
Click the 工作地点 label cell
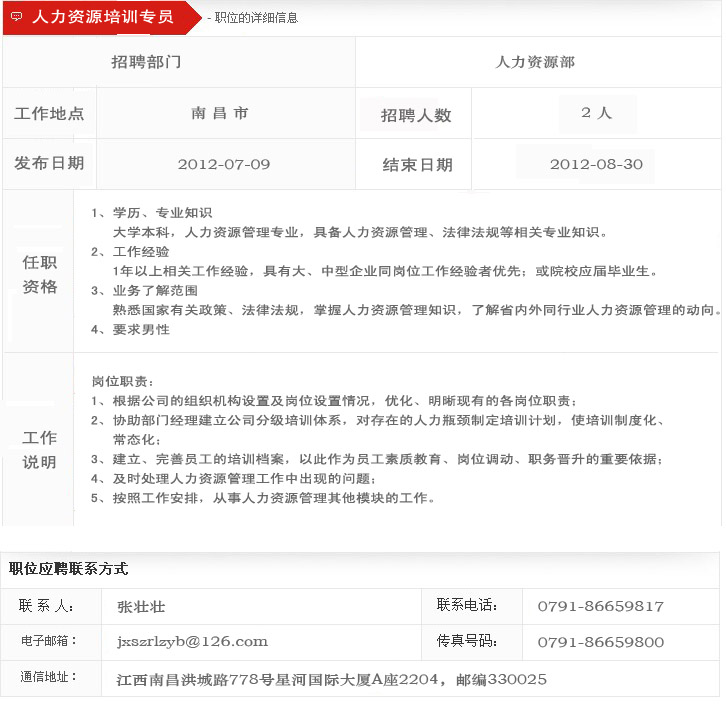click(x=49, y=114)
